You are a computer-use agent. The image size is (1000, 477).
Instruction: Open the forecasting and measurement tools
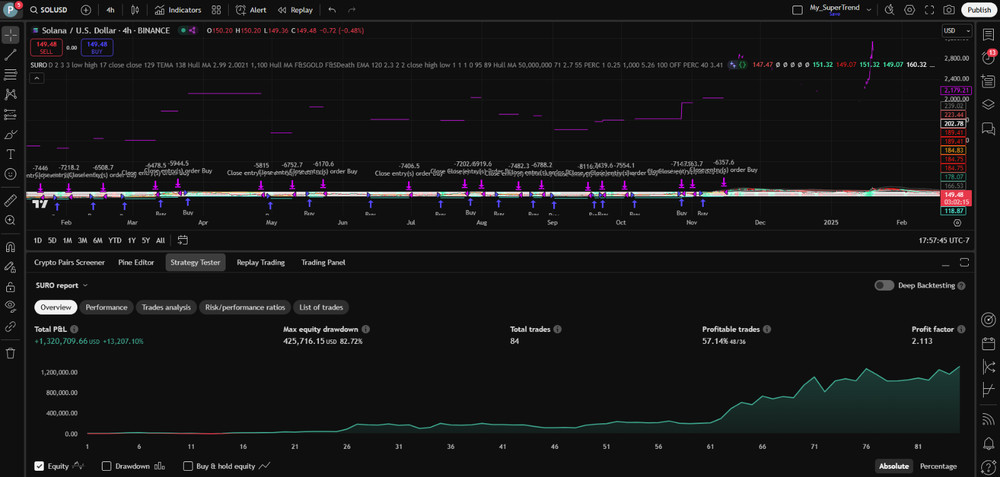click(x=10, y=114)
